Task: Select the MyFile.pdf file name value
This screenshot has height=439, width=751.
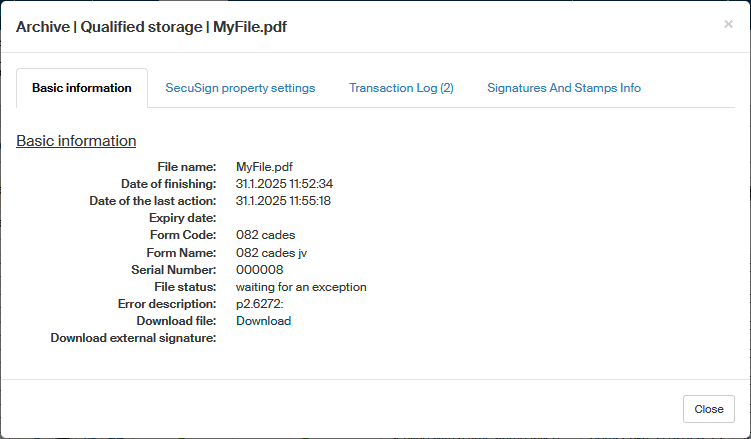Action: click(264, 167)
